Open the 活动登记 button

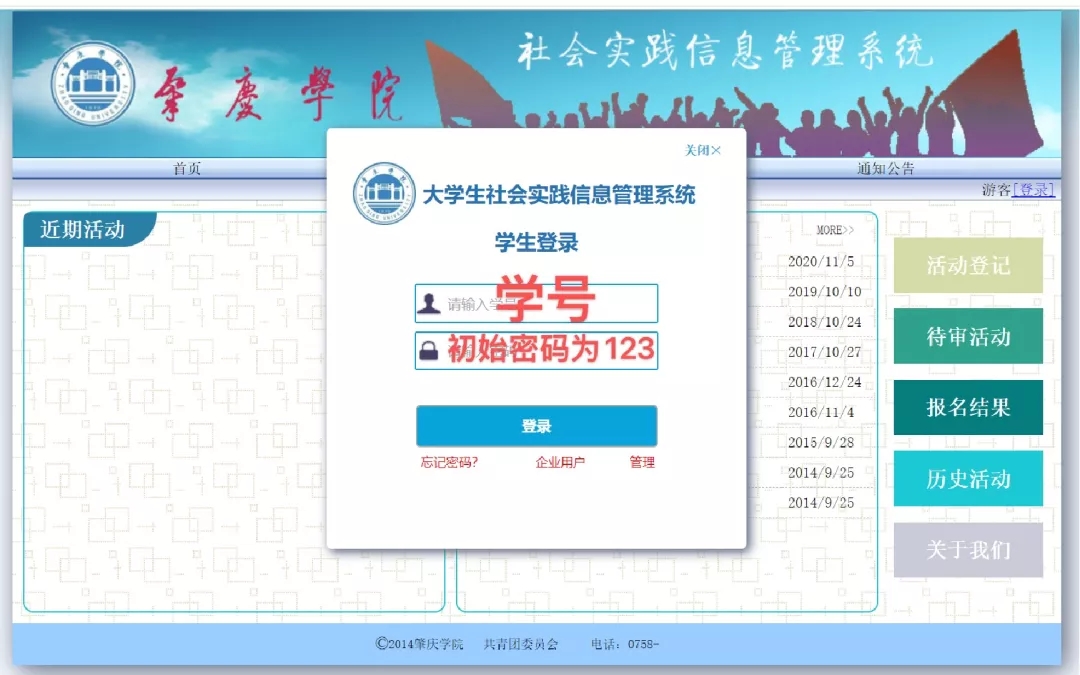click(968, 265)
